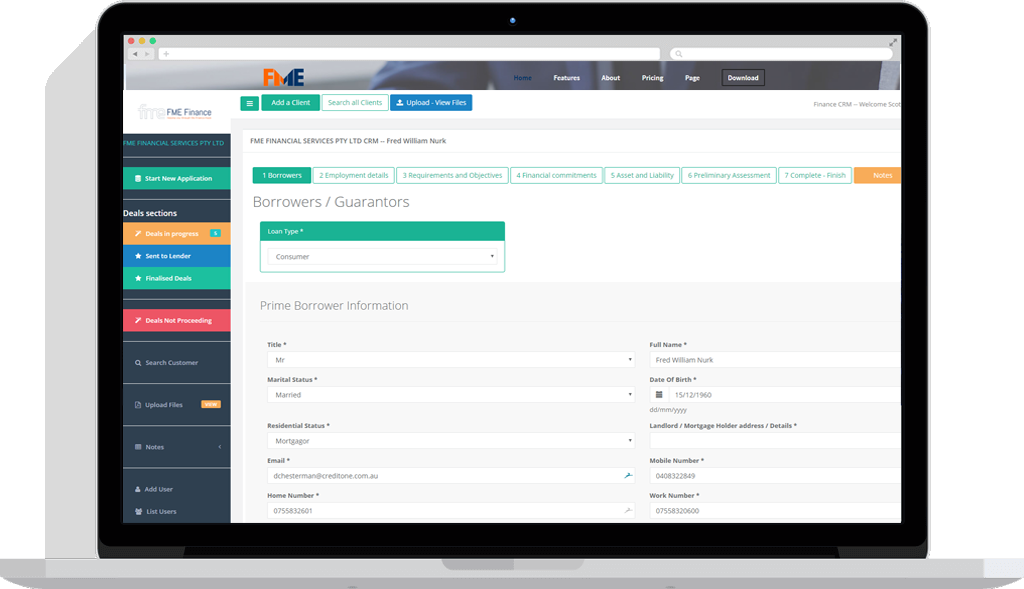Screen dimensions: 1024x589
Task: Open Finalised Deals section
Action: tap(176, 278)
